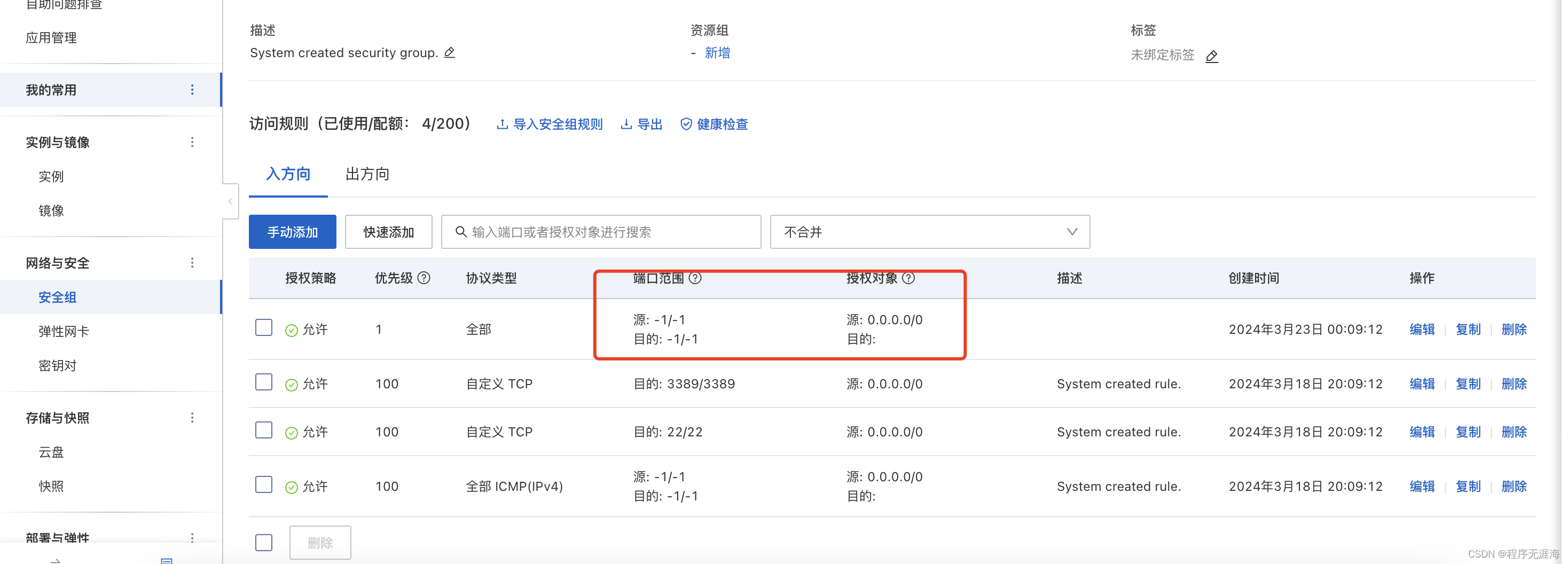Select the 22/22 rule checkbox
The image size is (1568, 564).
coord(264,430)
